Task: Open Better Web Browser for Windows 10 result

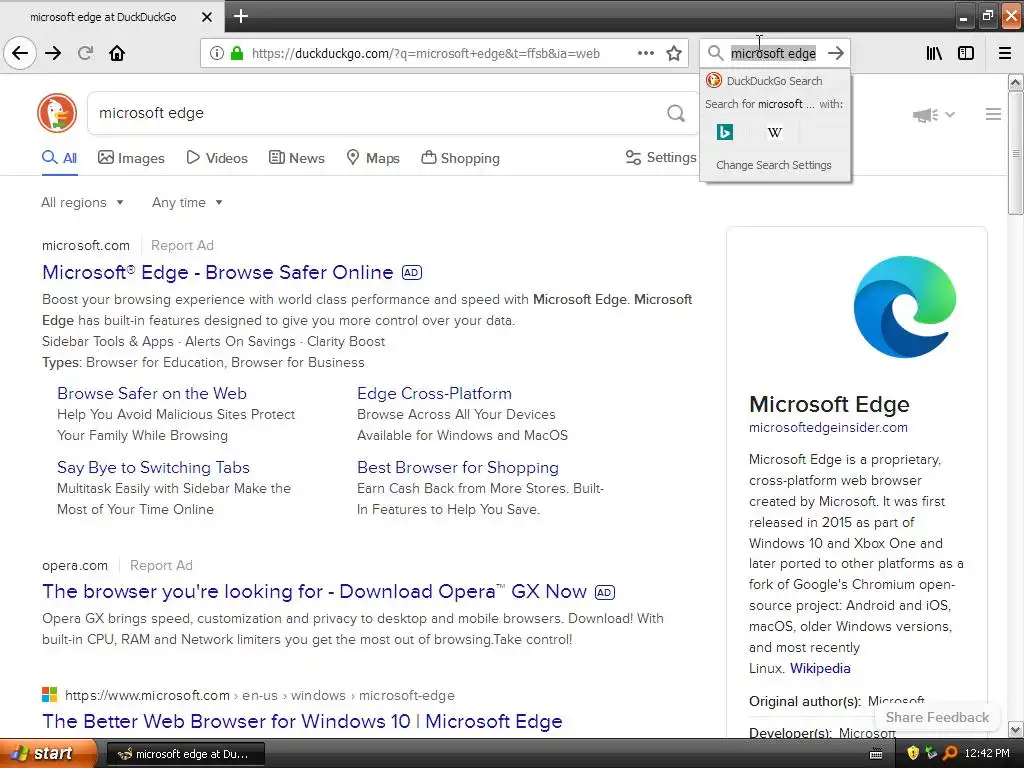Action: [x=302, y=721]
